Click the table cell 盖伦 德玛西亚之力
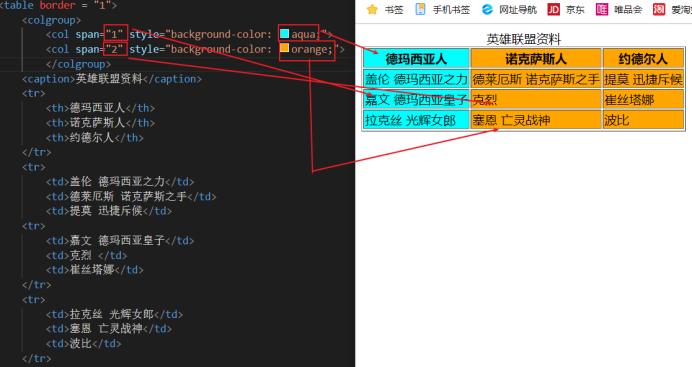The height and width of the screenshot is (367, 692). point(416,79)
